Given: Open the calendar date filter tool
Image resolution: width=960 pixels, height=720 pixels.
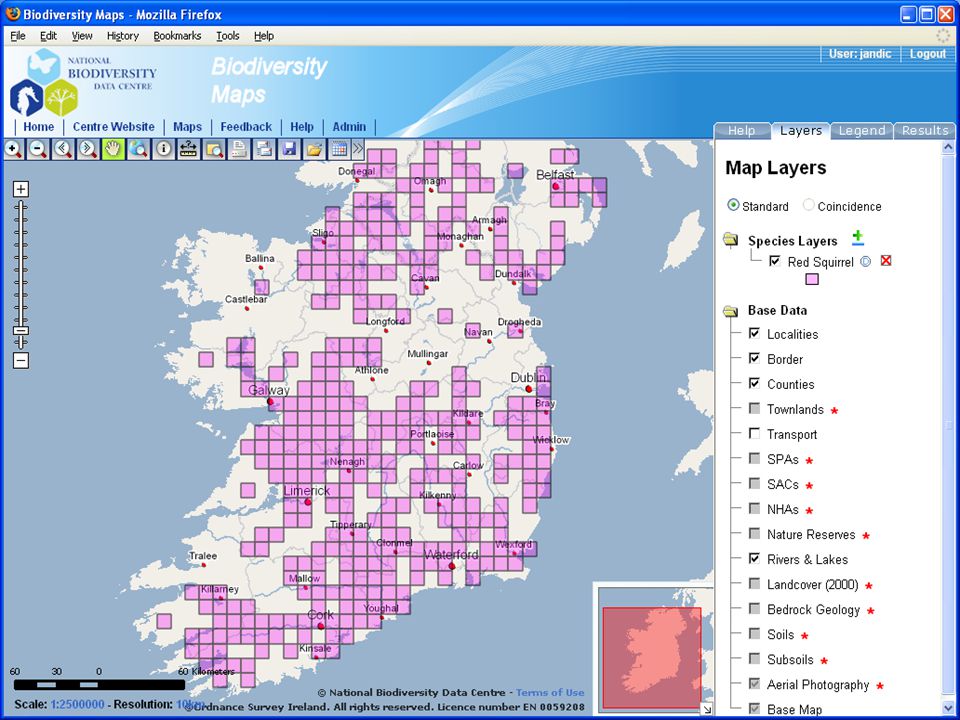Looking at the screenshot, I should click(339, 149).
